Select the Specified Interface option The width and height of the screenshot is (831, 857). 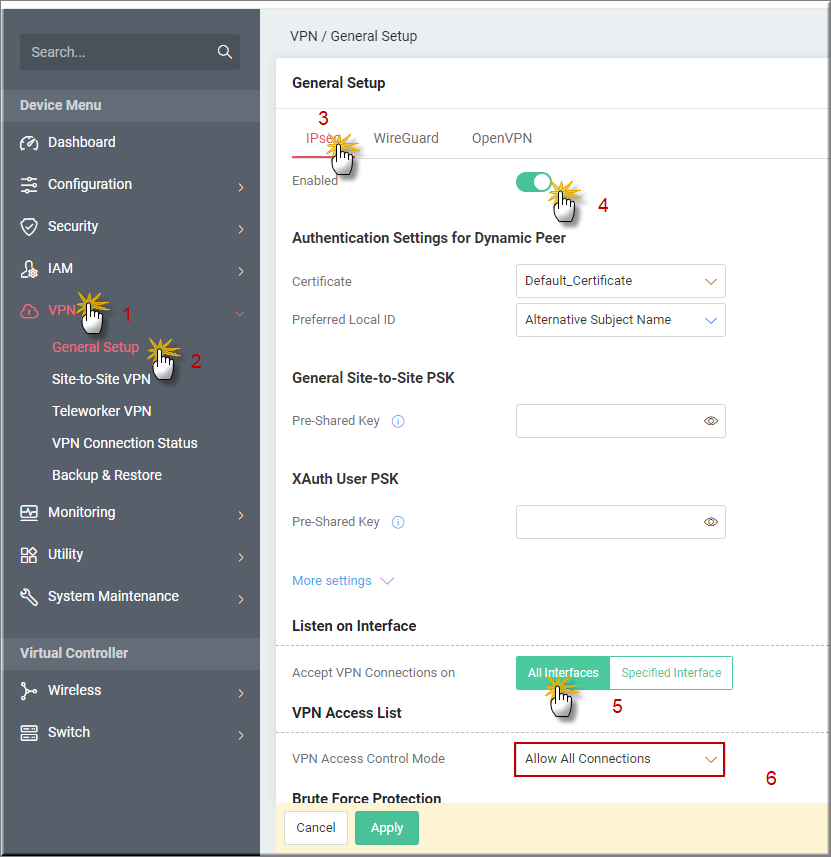point(671,673)
